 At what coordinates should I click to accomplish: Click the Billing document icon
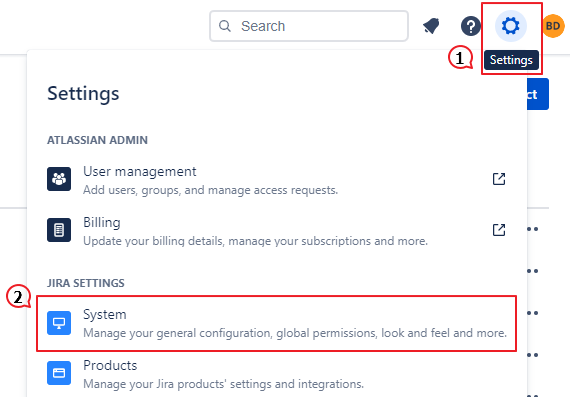pos(59,230)
